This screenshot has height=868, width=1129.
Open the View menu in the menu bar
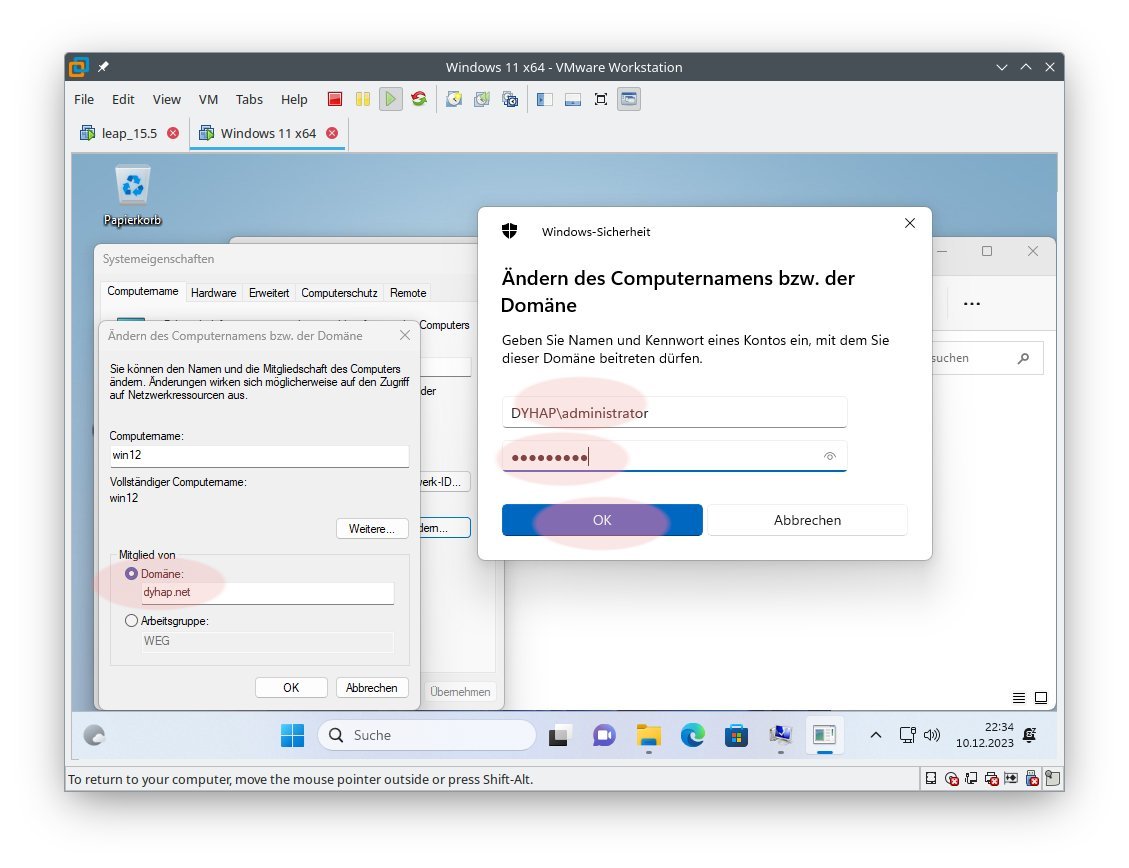pos(166,99)
